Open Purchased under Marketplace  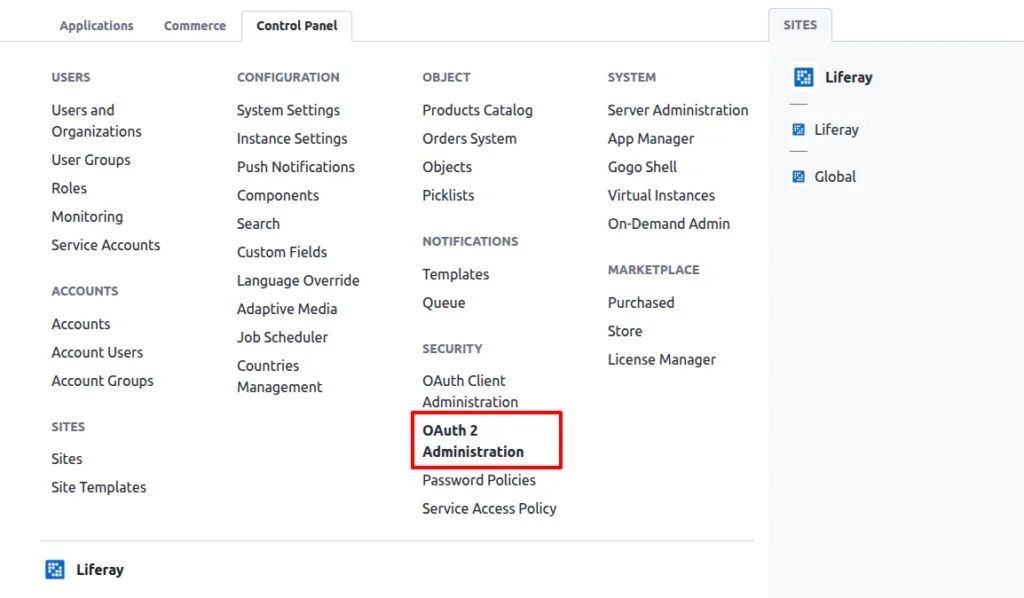click(x=641, y=303)
